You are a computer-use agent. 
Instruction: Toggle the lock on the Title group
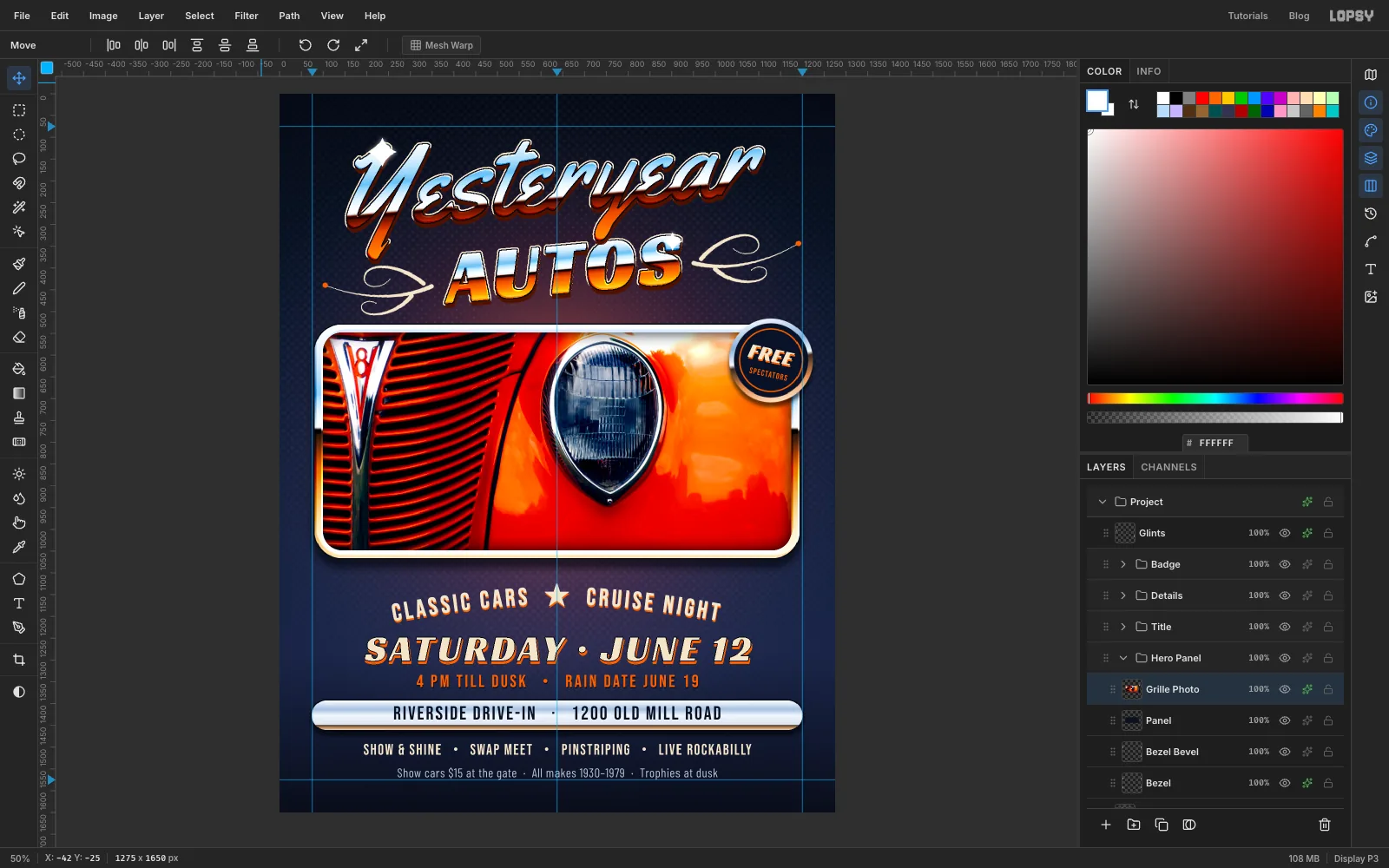click(x=1328, y=627)
